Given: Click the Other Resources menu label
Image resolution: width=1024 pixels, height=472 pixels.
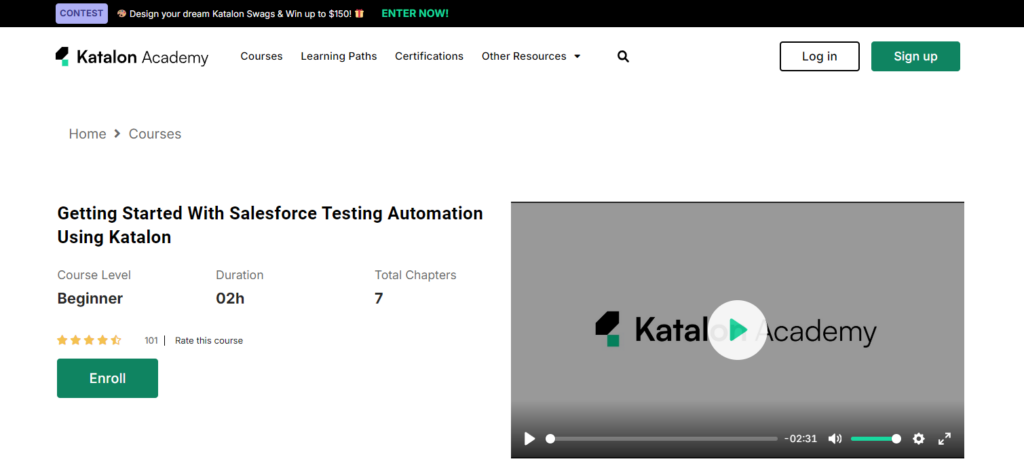Looking at the screenshot, I should click(524, 56).
